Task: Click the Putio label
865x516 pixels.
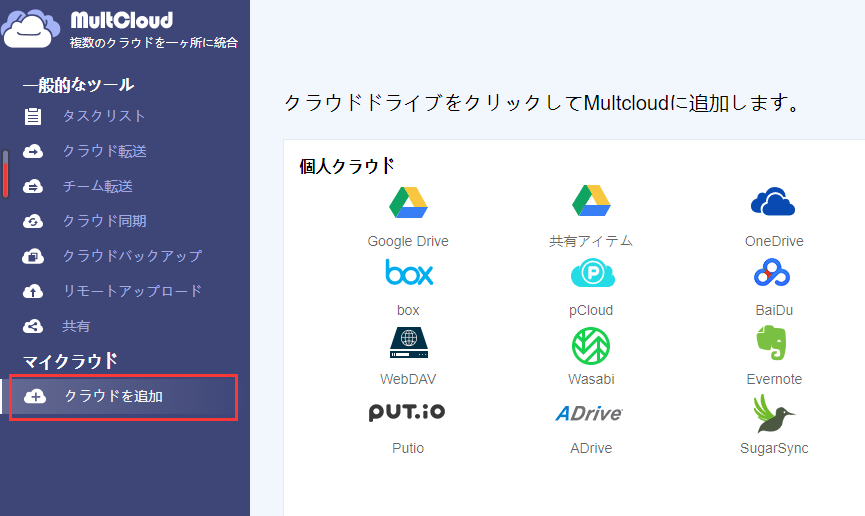Action: (x=408, y=448)
